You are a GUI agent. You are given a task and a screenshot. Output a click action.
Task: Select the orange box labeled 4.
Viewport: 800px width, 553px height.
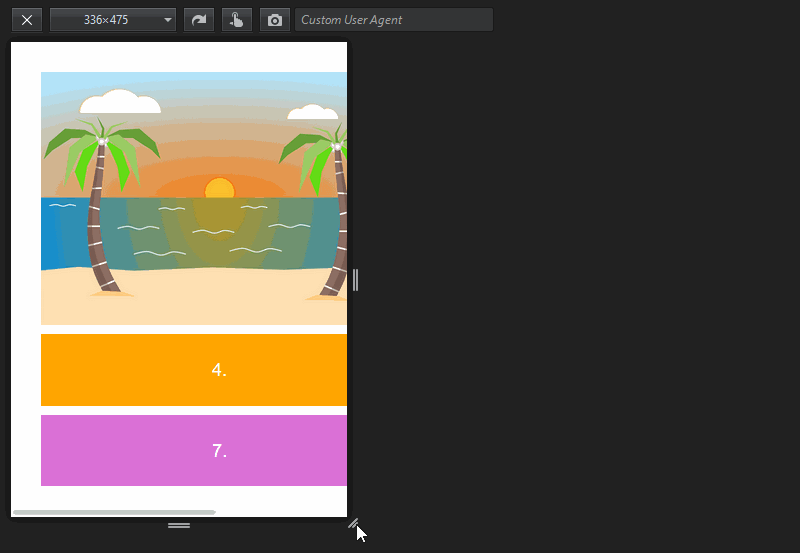tap(194, 370)
